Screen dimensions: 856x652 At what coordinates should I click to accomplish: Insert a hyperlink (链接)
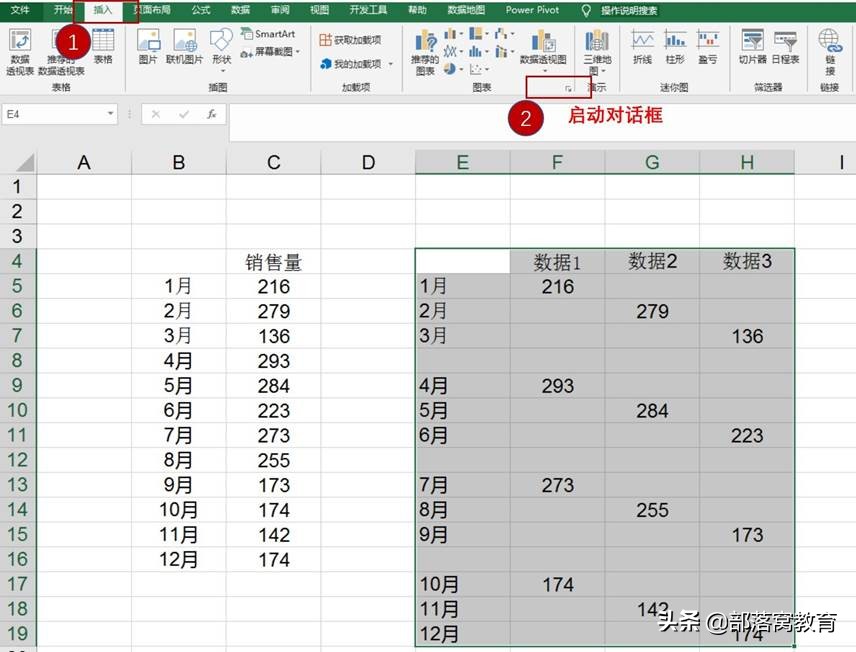point(830,52)
